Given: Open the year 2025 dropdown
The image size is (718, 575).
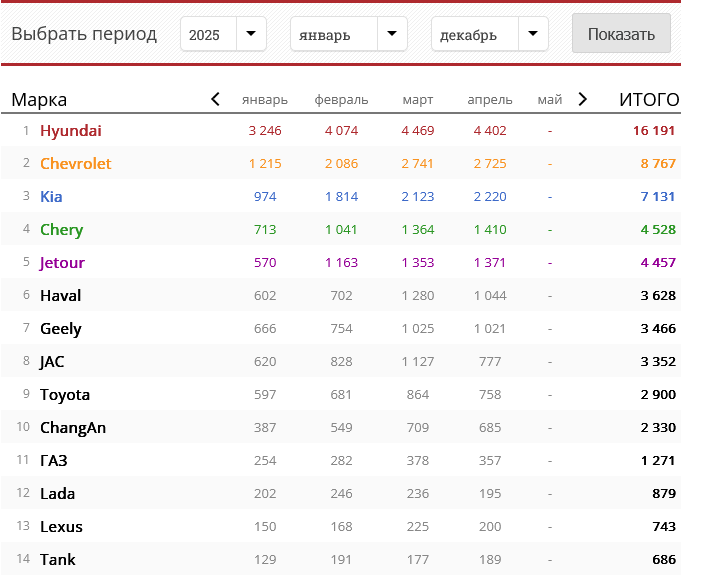Looking at the screenshot, I should point(223,34).
